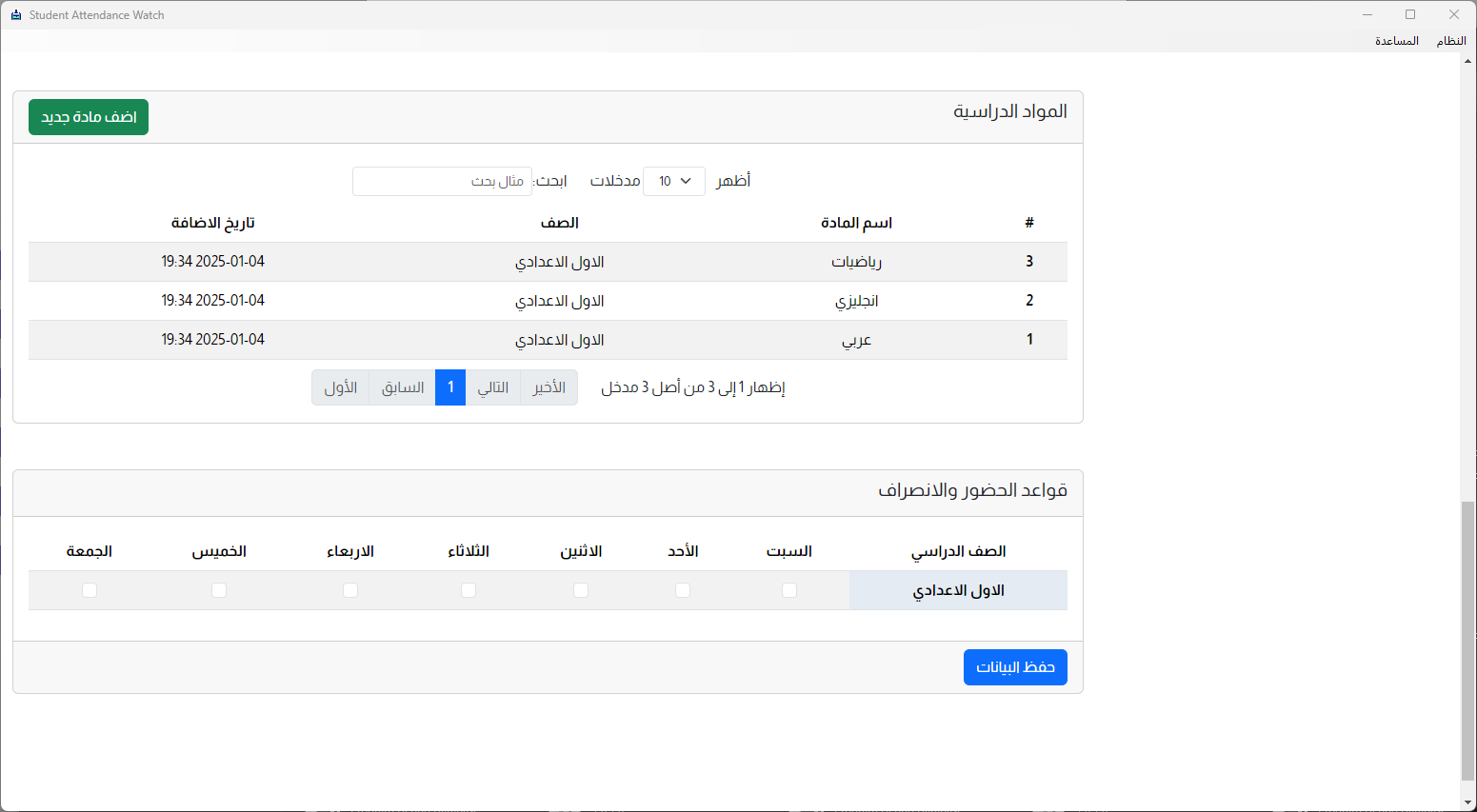Enable the الأحد (Sunday) checkbox

click(x=683, y=590)
